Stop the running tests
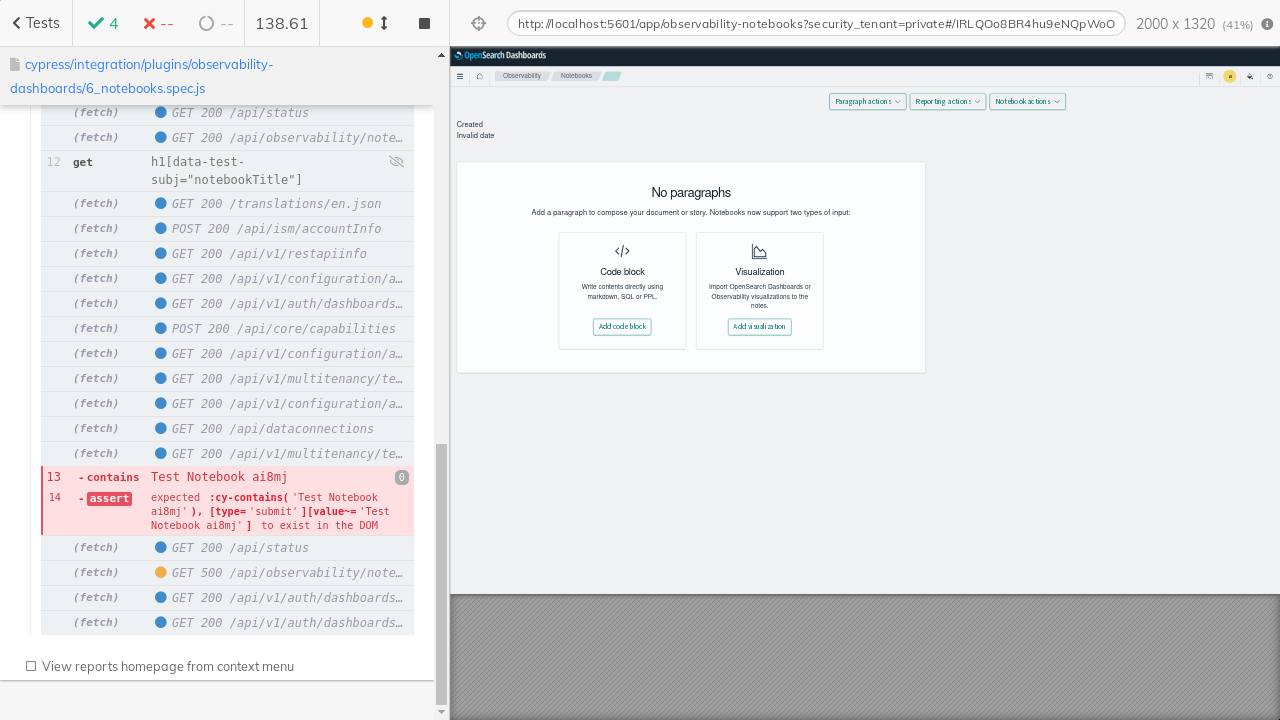 click(x=424, y=23)
